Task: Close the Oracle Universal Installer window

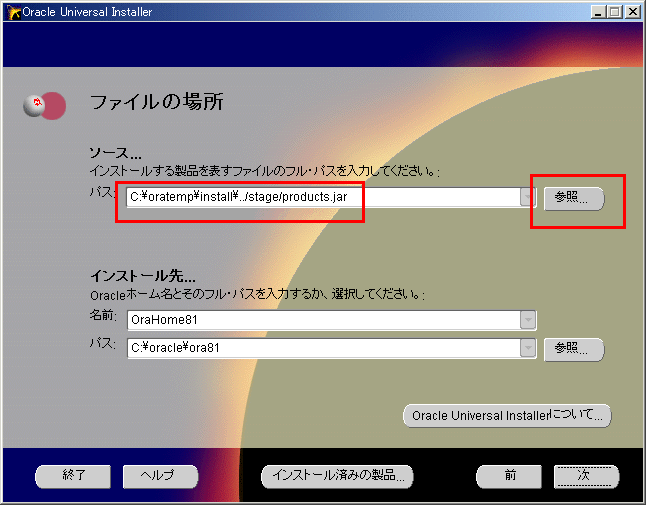Action: 632,12
